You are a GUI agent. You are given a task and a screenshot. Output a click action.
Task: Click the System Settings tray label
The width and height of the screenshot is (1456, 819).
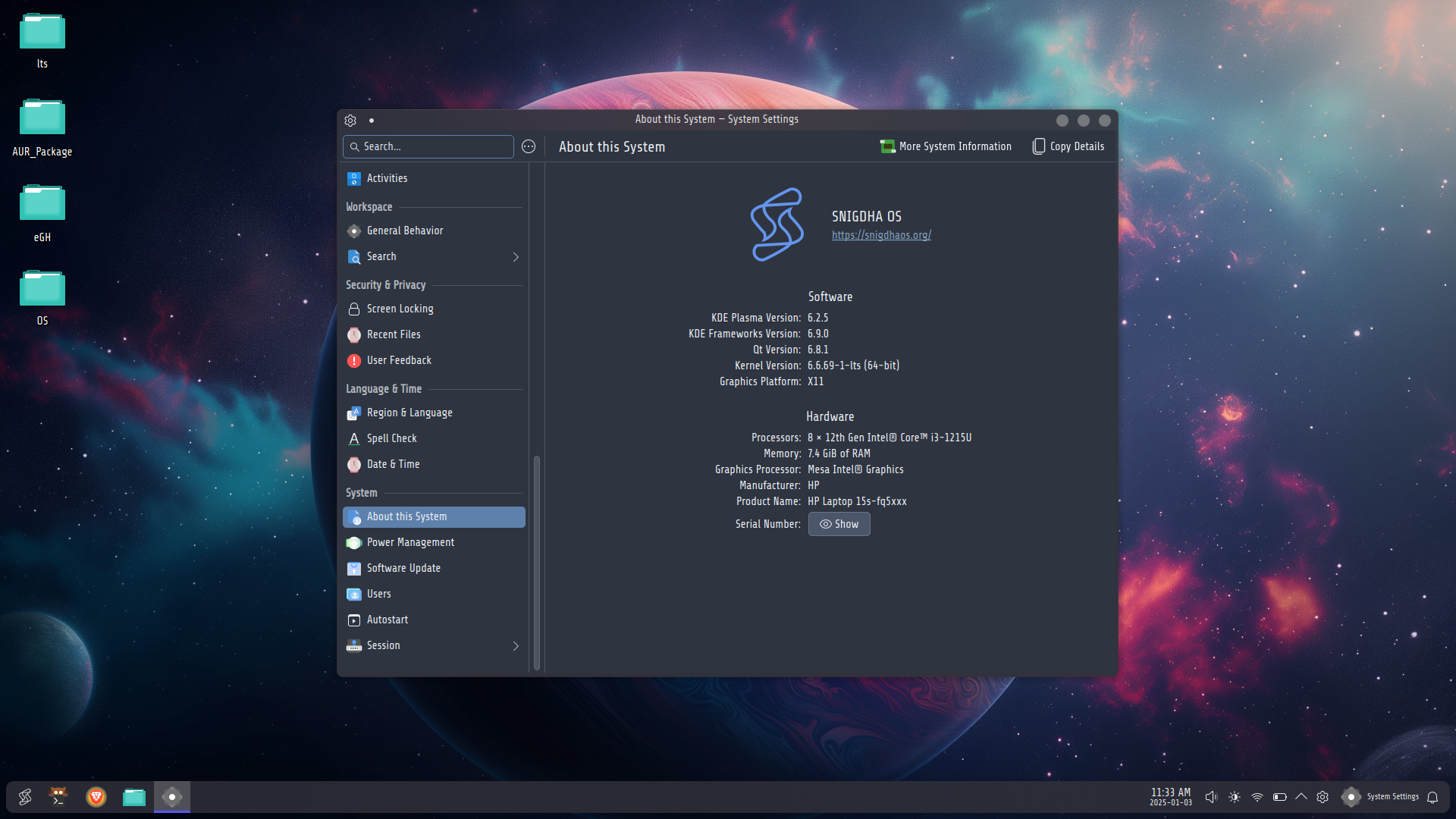click(x=1392, y=796)
